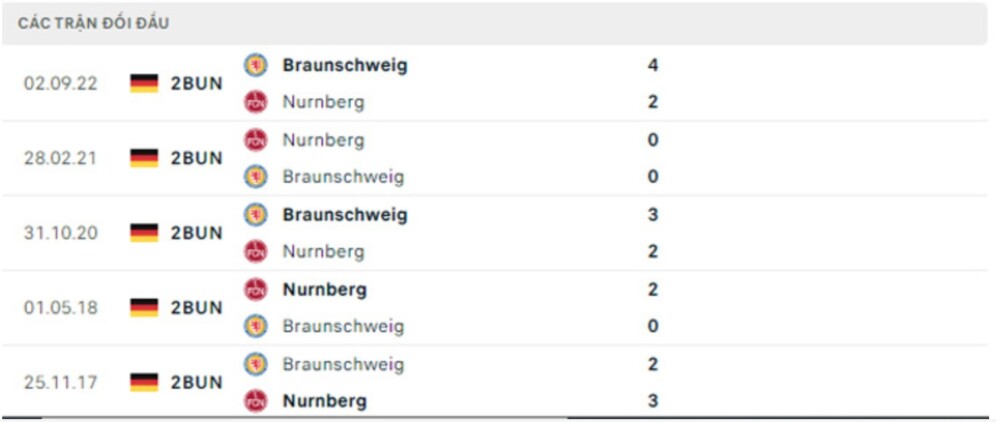Screen dimensions: 1000x422
Task: Click Braunschweig crest in 31.10.20 match
Action: click(256, 215)
